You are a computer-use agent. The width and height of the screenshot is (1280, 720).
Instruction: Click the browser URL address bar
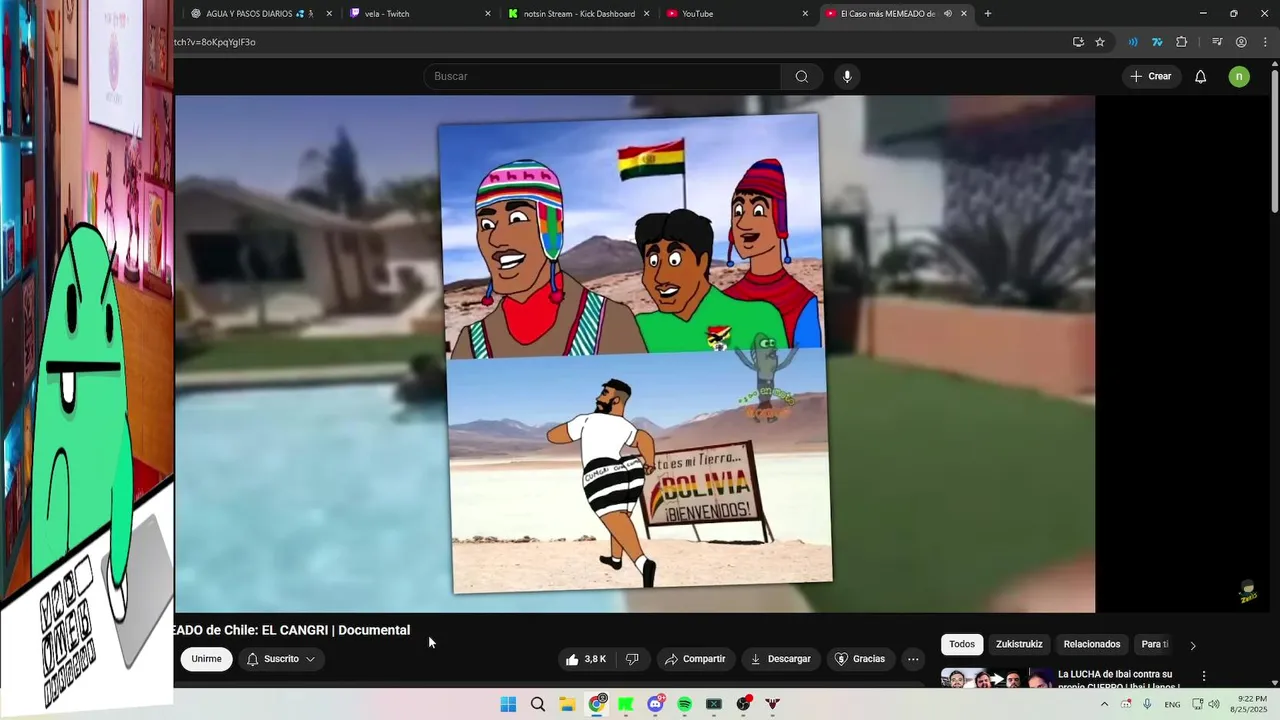(615, 42)
